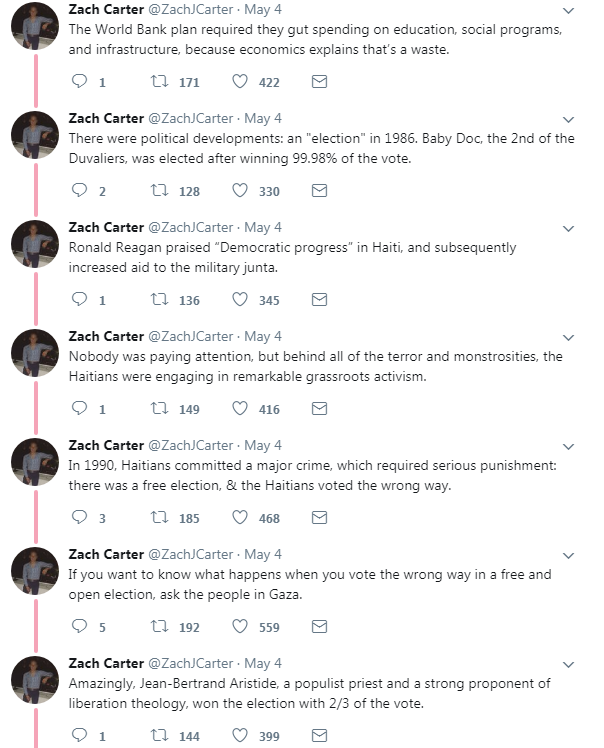Click the profile avatar beside the grassroots tweet
Viewport: 604px width, 748px height.
[35, 354]
